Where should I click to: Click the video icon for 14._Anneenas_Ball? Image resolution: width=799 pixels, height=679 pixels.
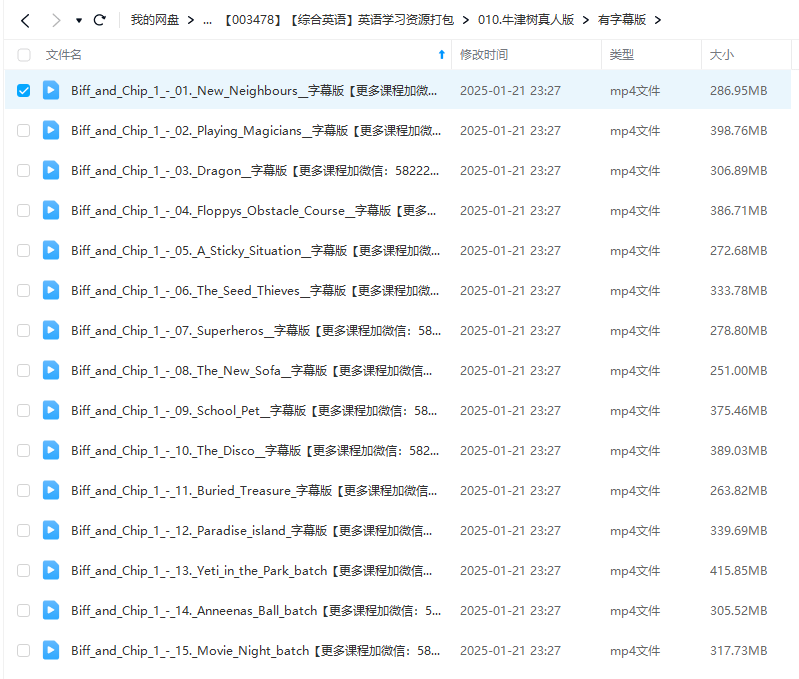[x=50, y=610]
